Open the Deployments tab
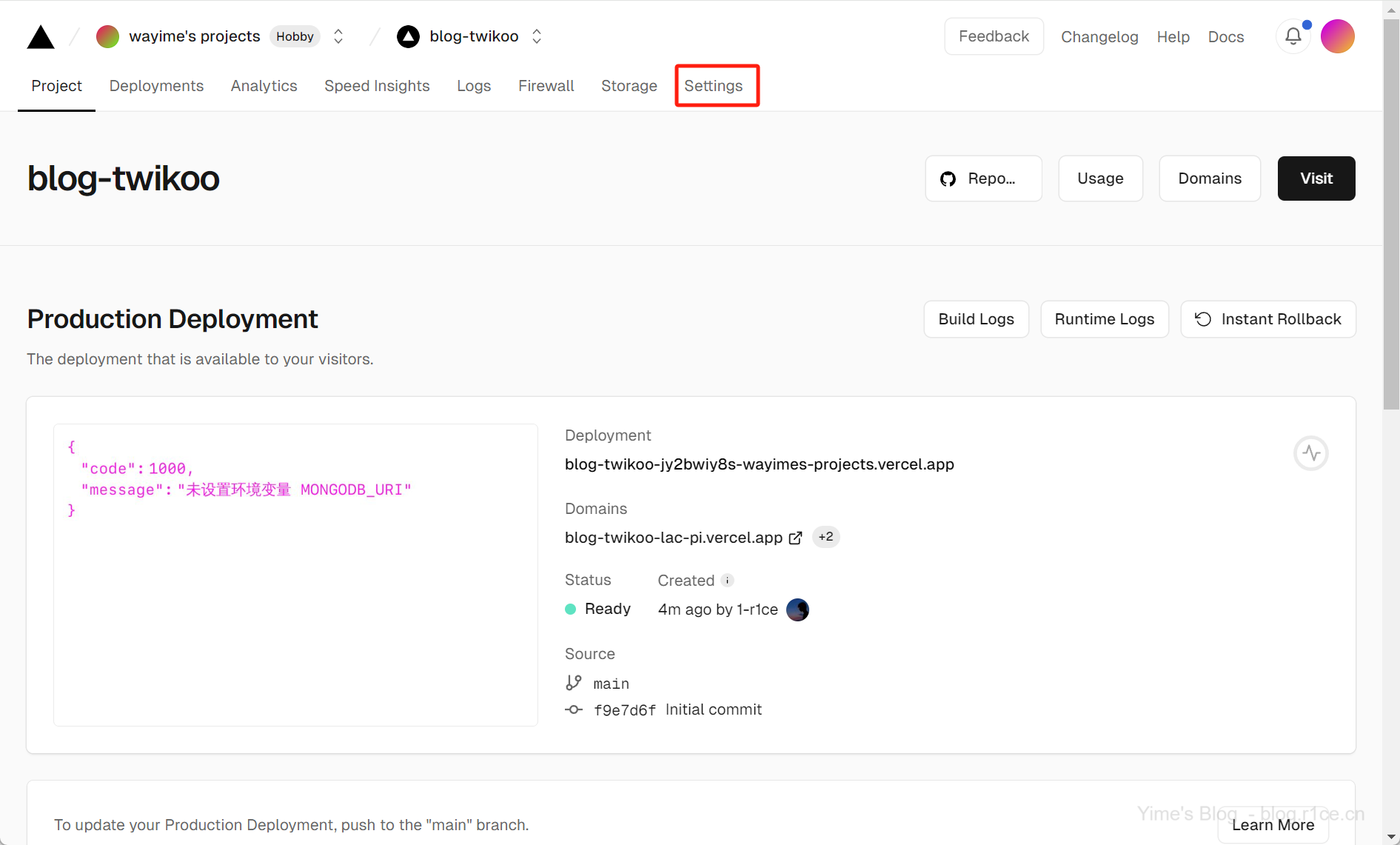This screenshot has height=845, width=1400. click(156, 86)
